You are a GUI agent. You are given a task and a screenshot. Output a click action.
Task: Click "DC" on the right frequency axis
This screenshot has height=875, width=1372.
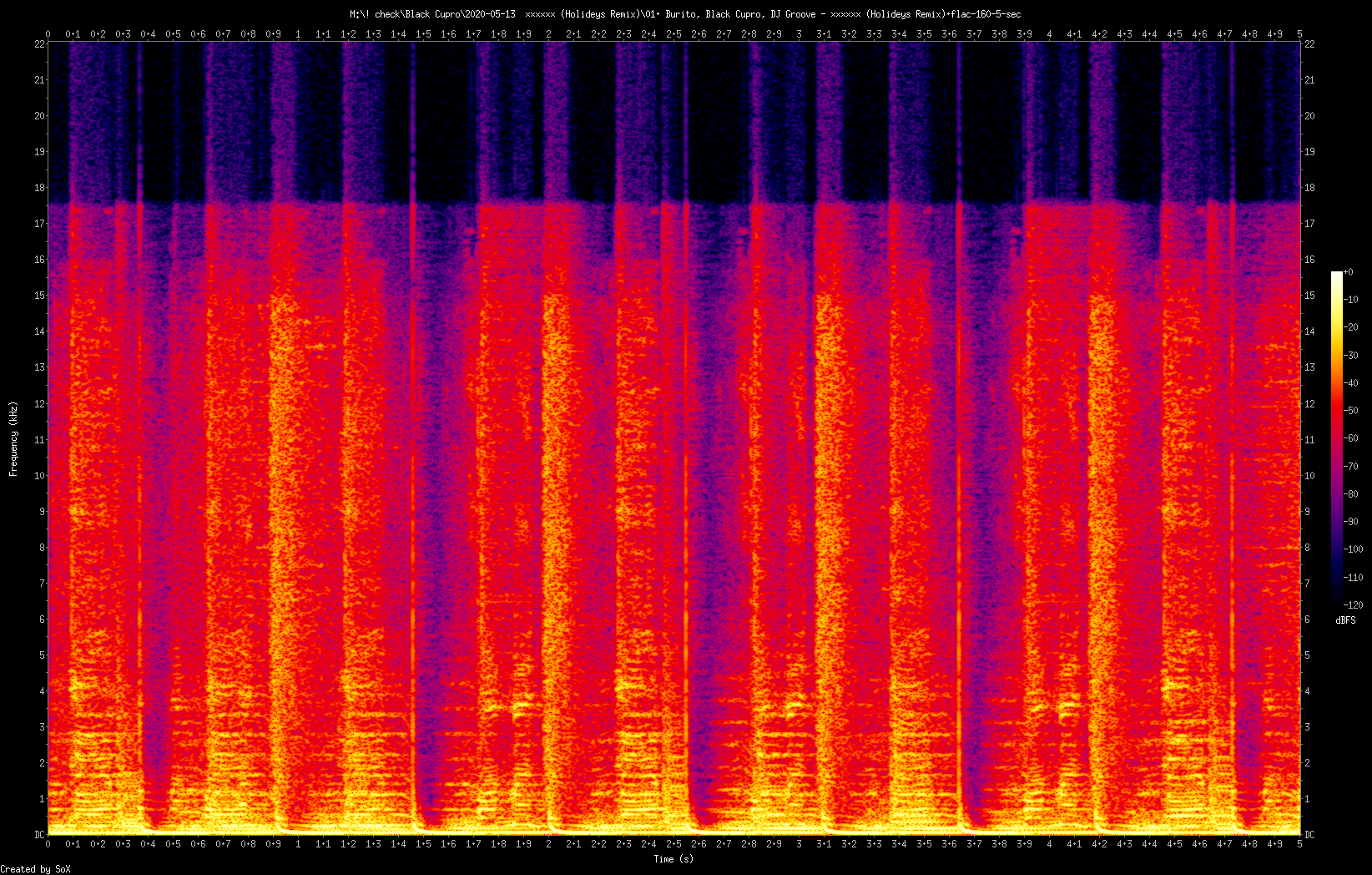(1309, 835)
